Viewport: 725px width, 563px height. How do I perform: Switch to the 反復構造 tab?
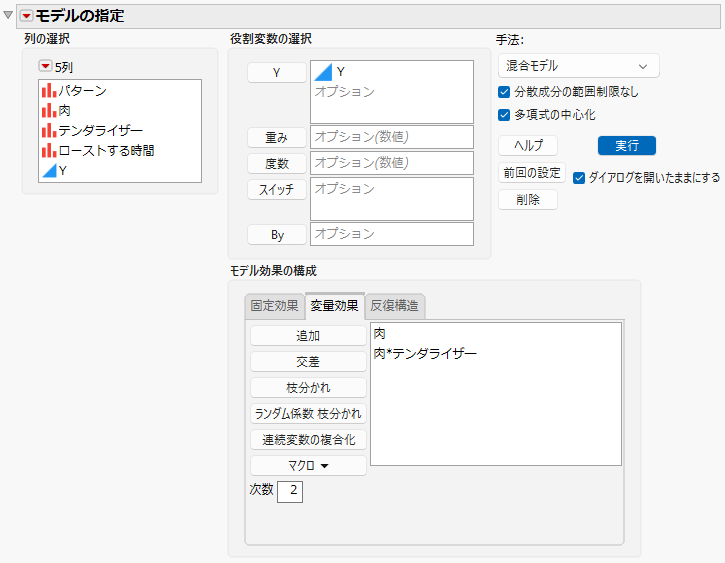(394, 306)
